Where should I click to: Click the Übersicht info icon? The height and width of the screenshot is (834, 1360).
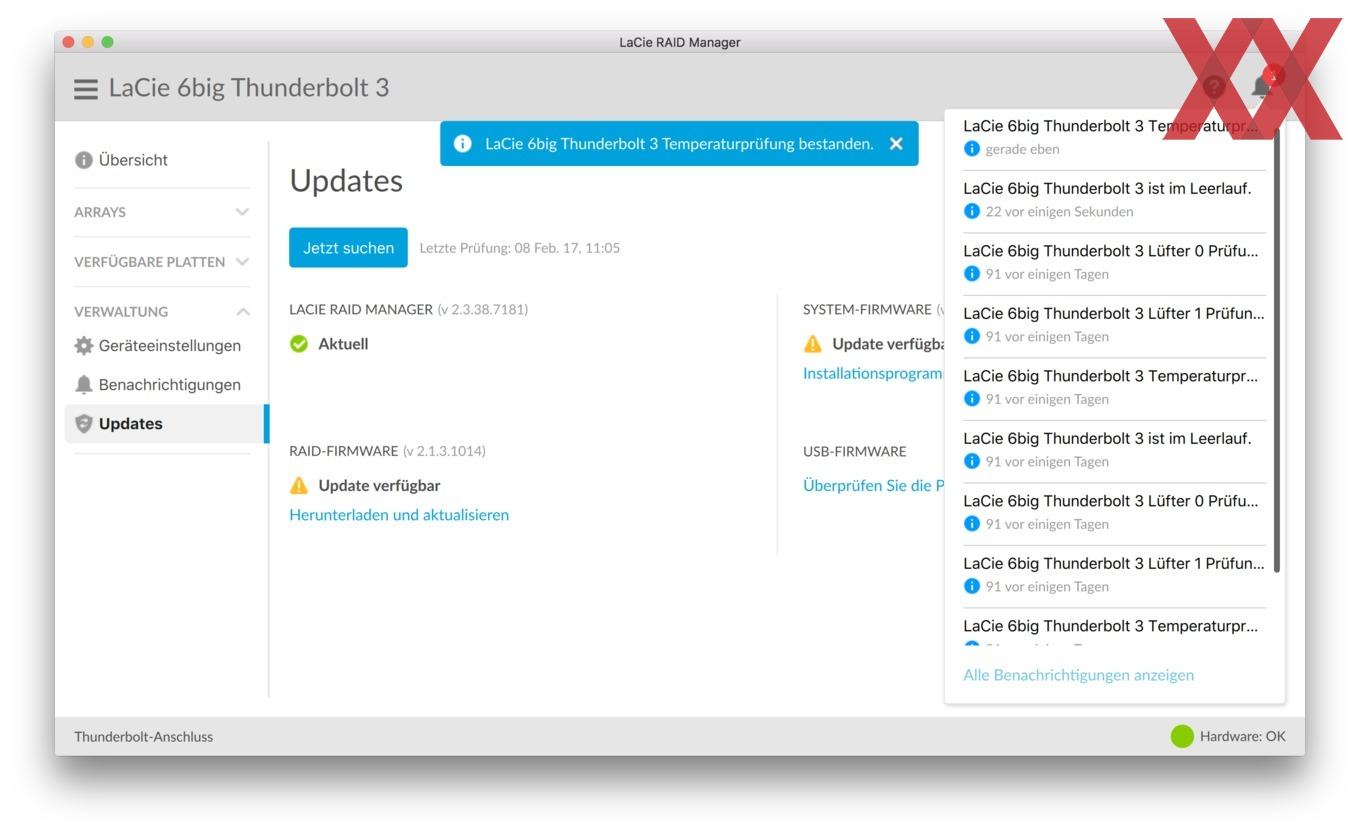coord(84,160)
